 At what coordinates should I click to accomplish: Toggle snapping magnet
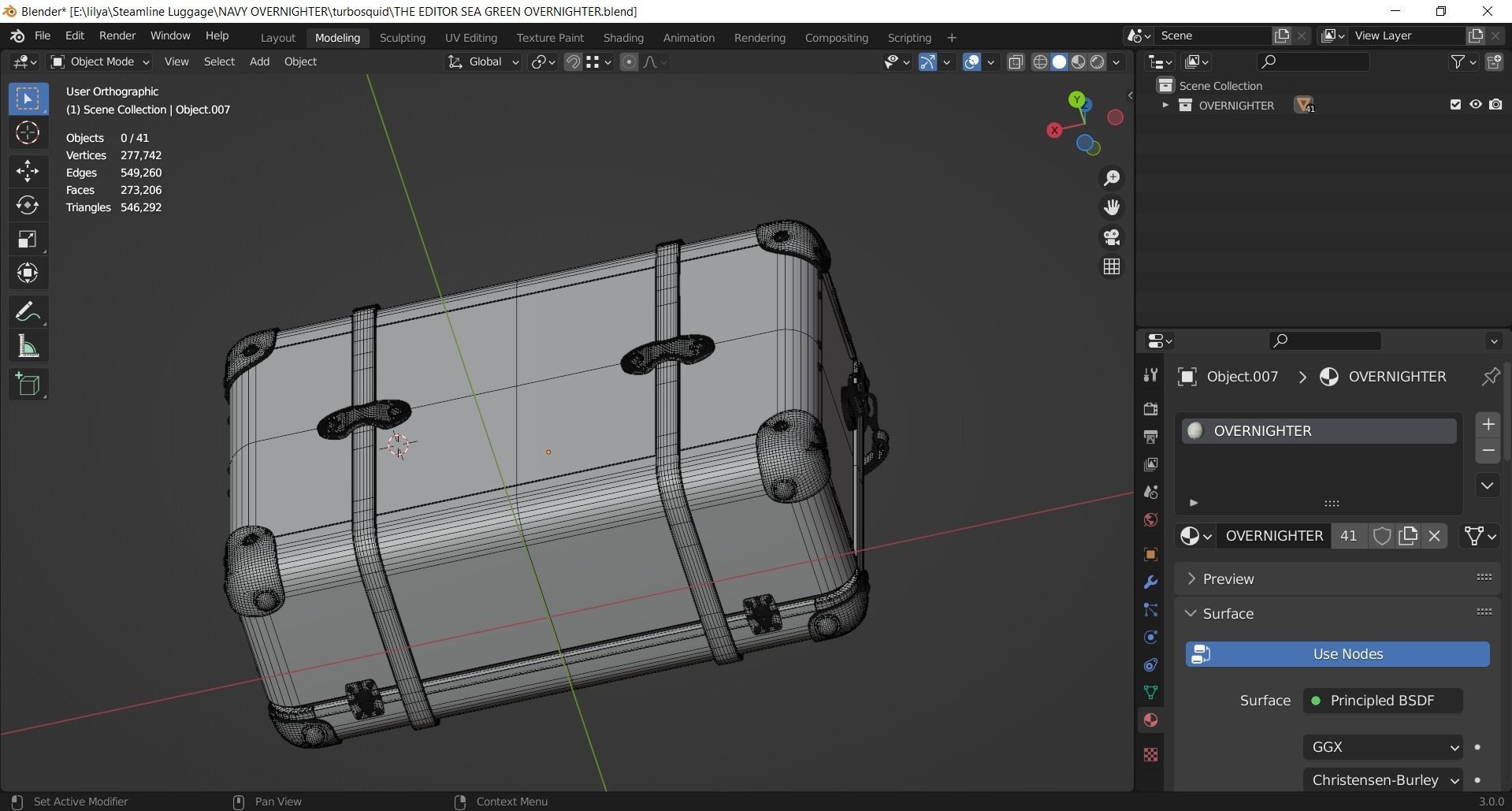pos(573,61)
